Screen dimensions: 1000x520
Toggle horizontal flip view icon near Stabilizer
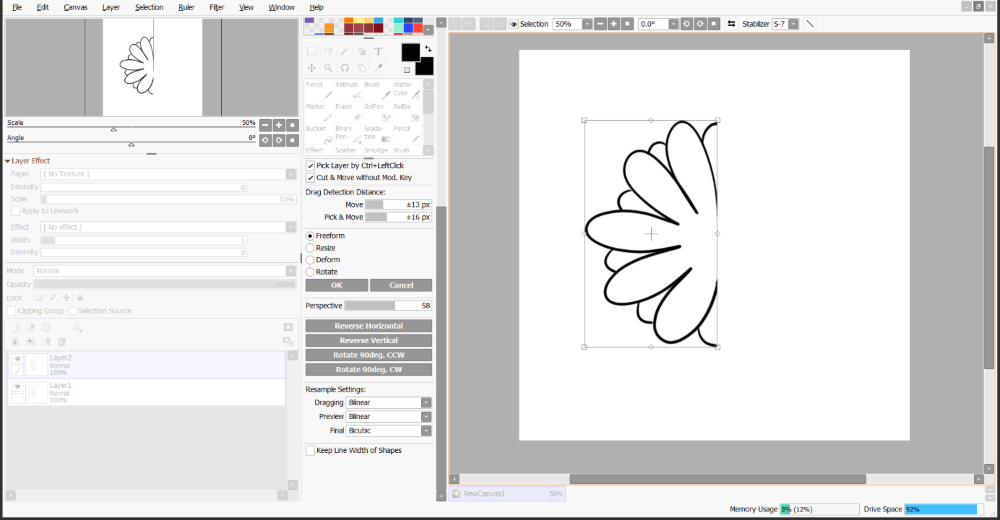732,24
